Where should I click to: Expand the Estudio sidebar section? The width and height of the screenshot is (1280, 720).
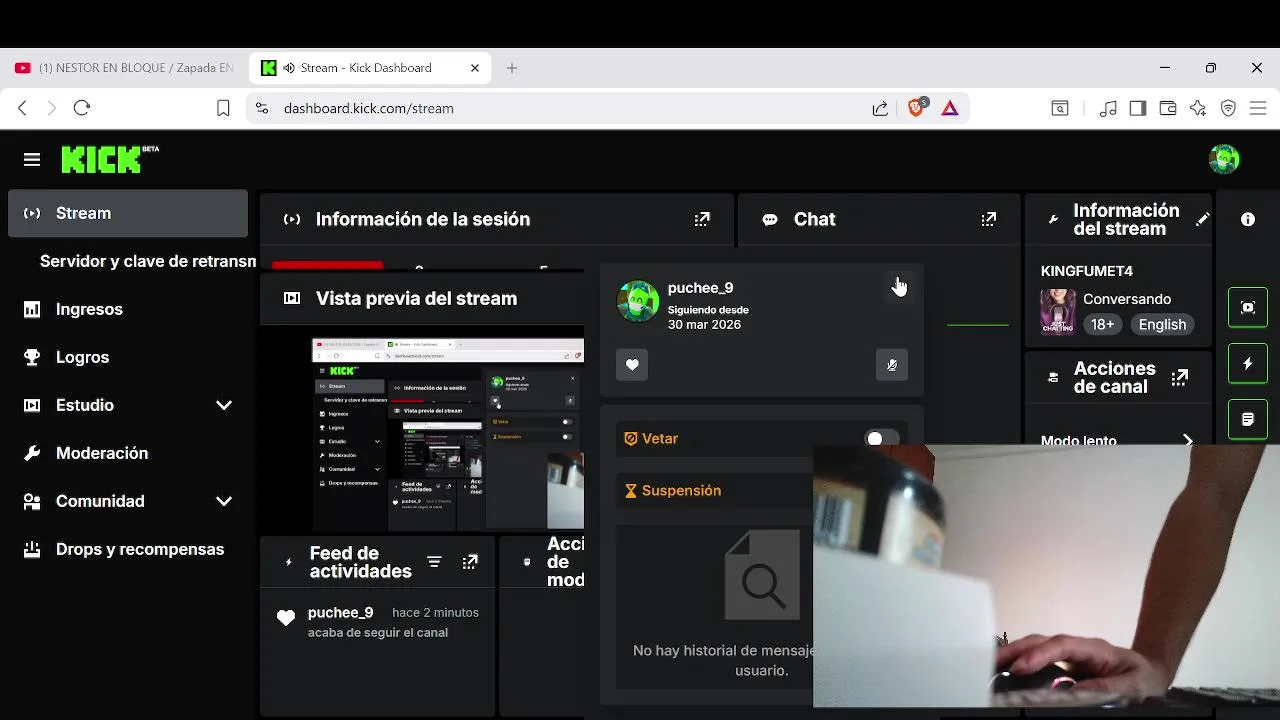pyautogui.click(x=224, y=405)
